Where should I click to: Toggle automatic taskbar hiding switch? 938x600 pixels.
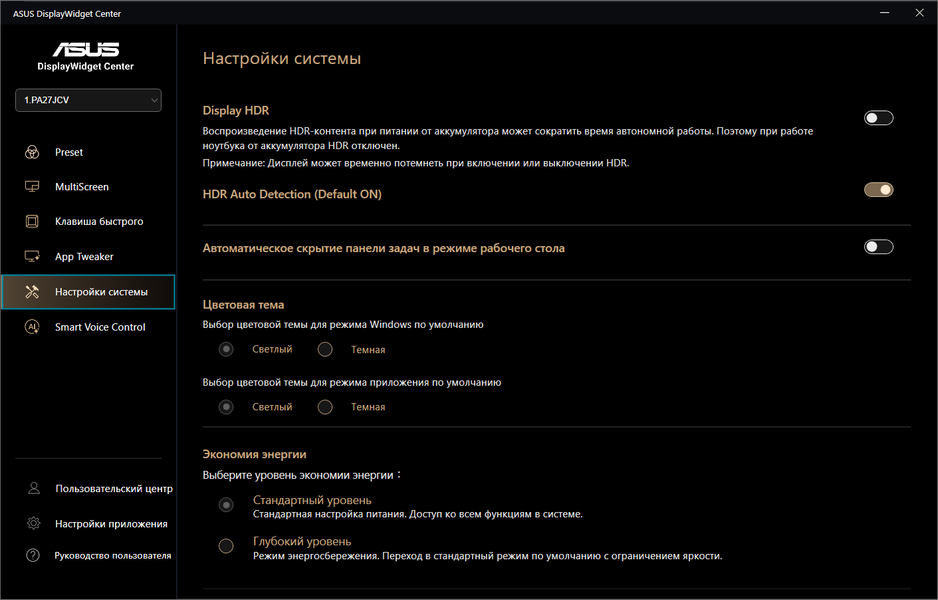(x=878, y=247)
